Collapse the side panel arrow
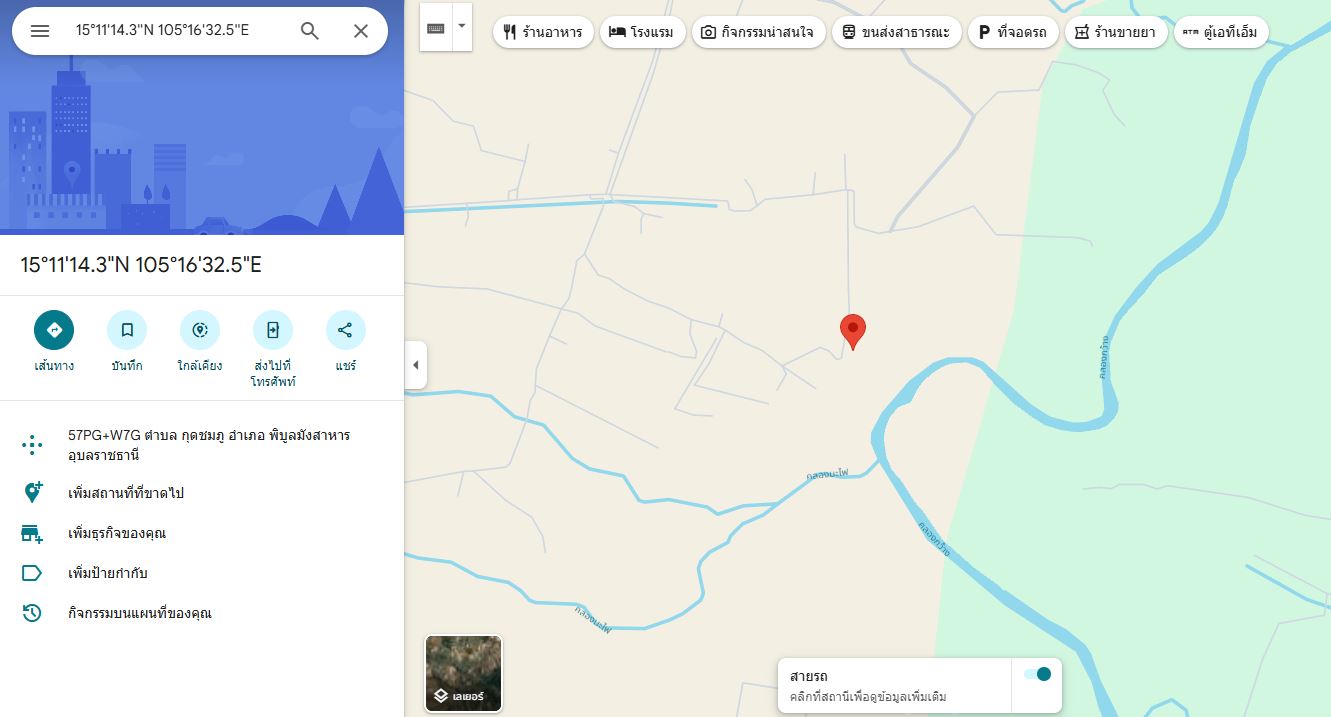This screenshot has height=717, width=1331. pyautogui.click(x=416, y=365)
